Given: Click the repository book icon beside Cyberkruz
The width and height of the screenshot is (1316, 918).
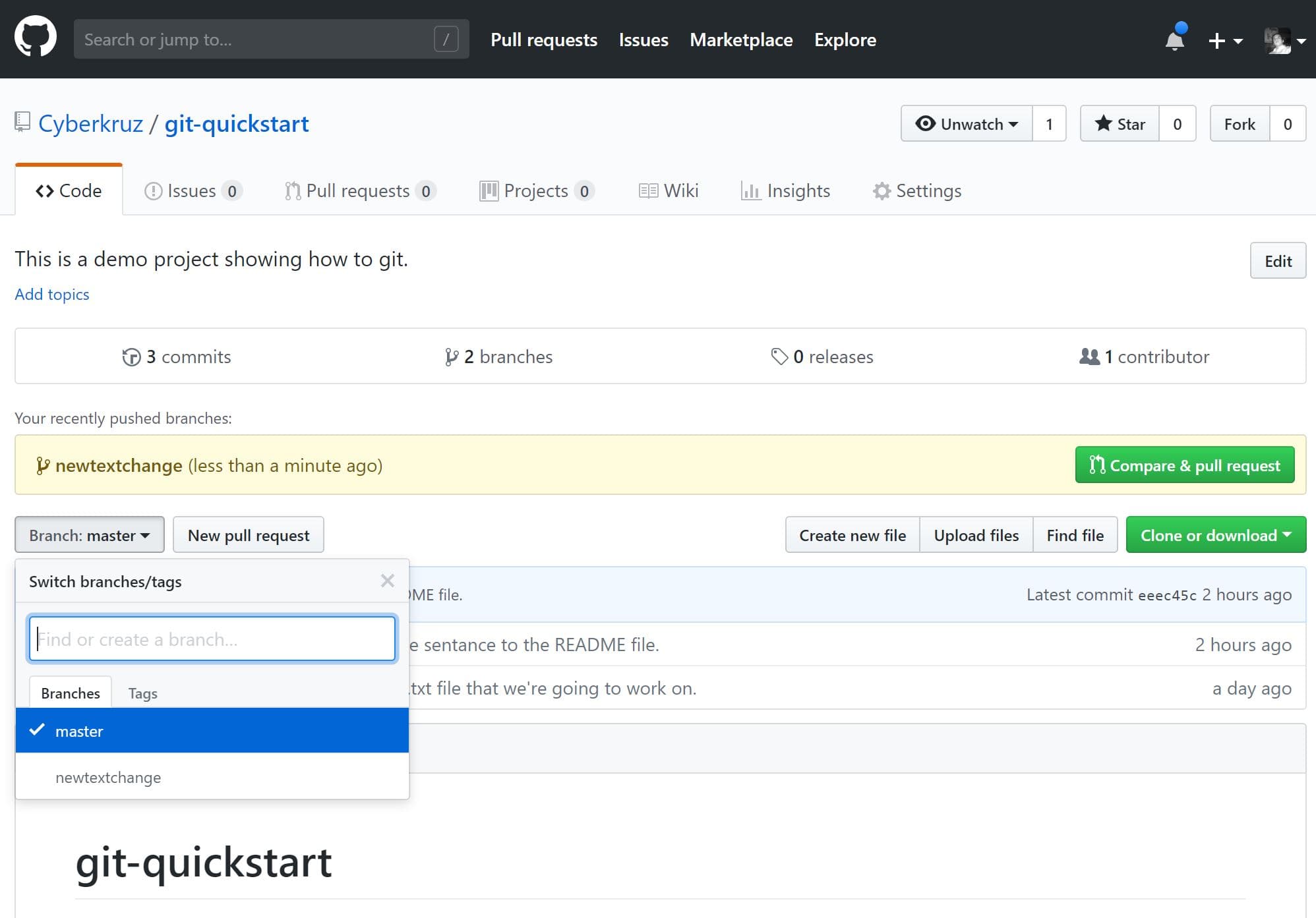Looking at the screenshot, I should click(22, 123).
